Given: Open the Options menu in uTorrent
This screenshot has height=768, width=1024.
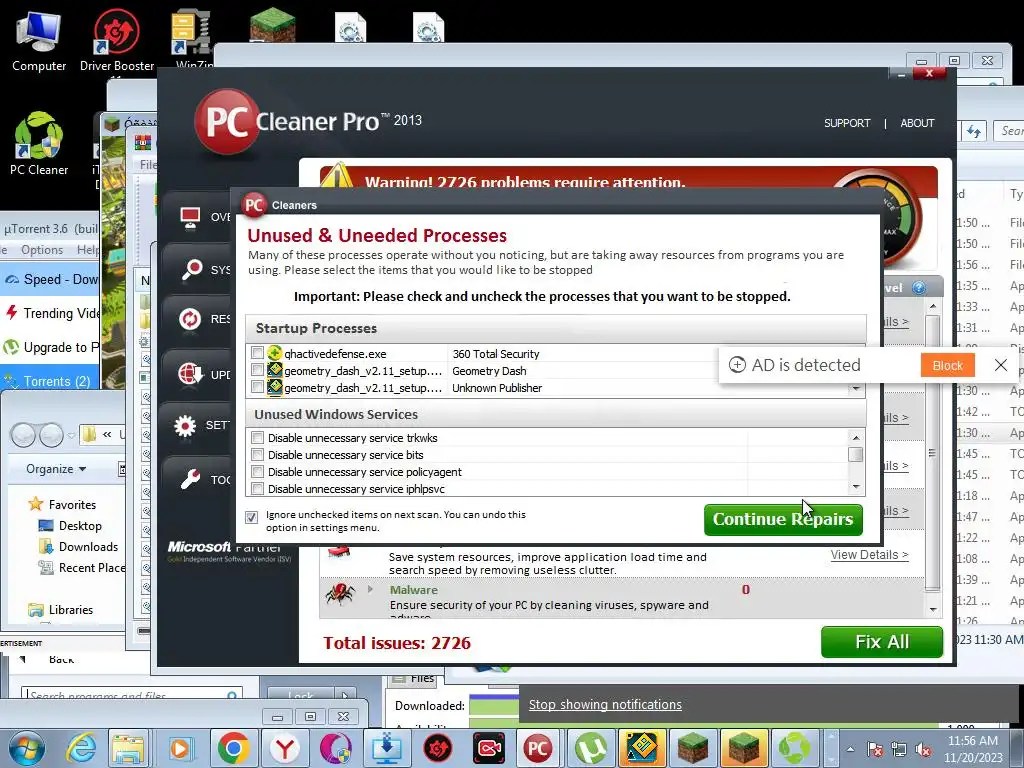Looking at the screenshot, I should point(42,249).
